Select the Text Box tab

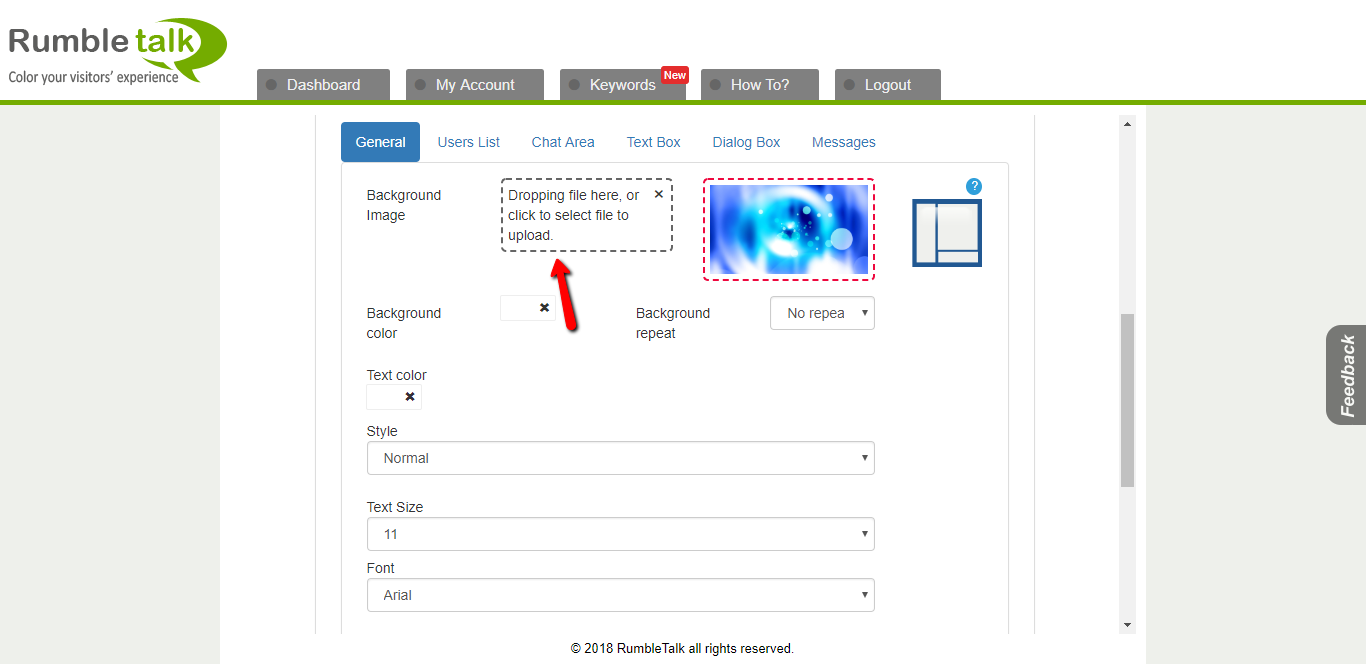pyautogui.click(x=653, y=142)
